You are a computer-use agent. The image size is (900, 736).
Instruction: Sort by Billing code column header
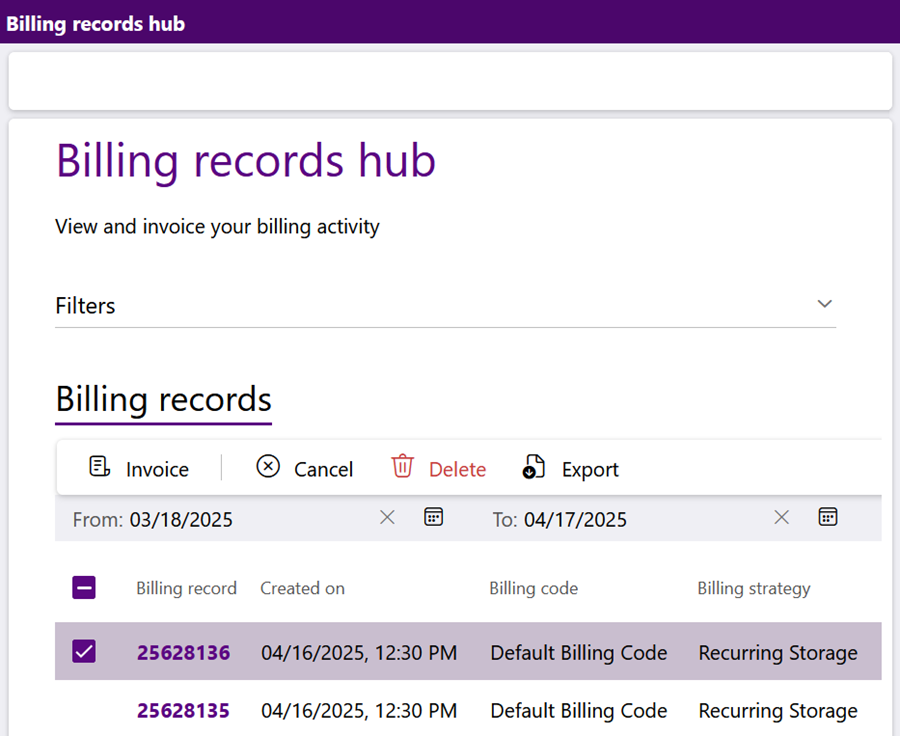pyautogui.click(x=534, y=588)
